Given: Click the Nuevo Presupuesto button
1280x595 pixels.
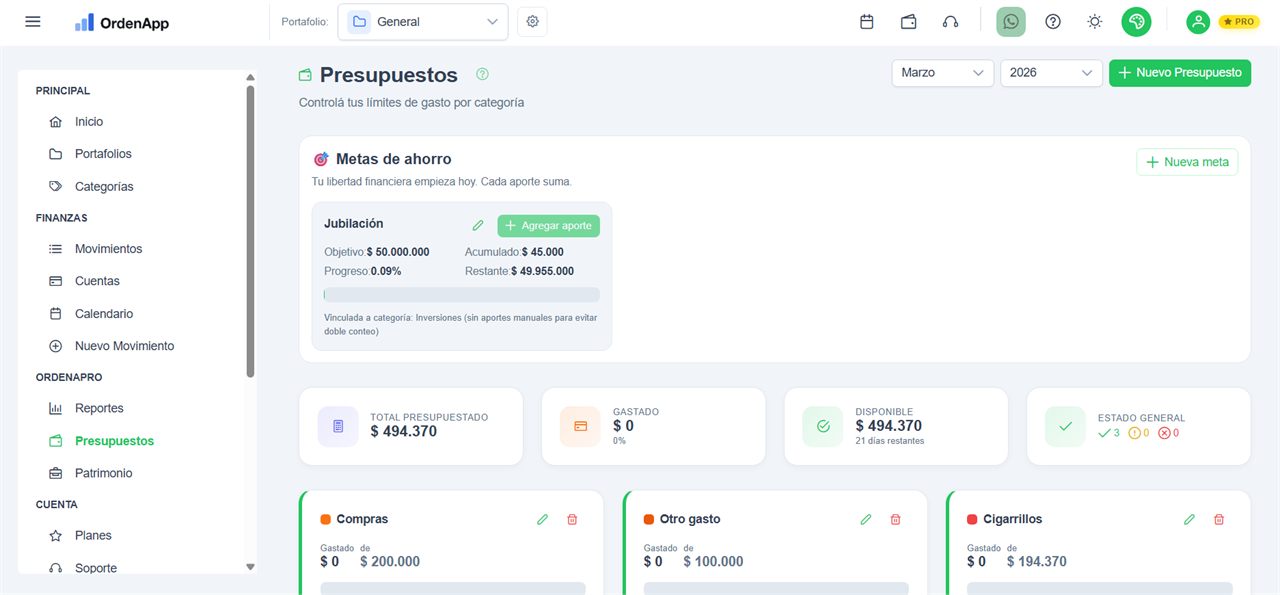Looking at the screenshot, I should tap(1180, 72).
